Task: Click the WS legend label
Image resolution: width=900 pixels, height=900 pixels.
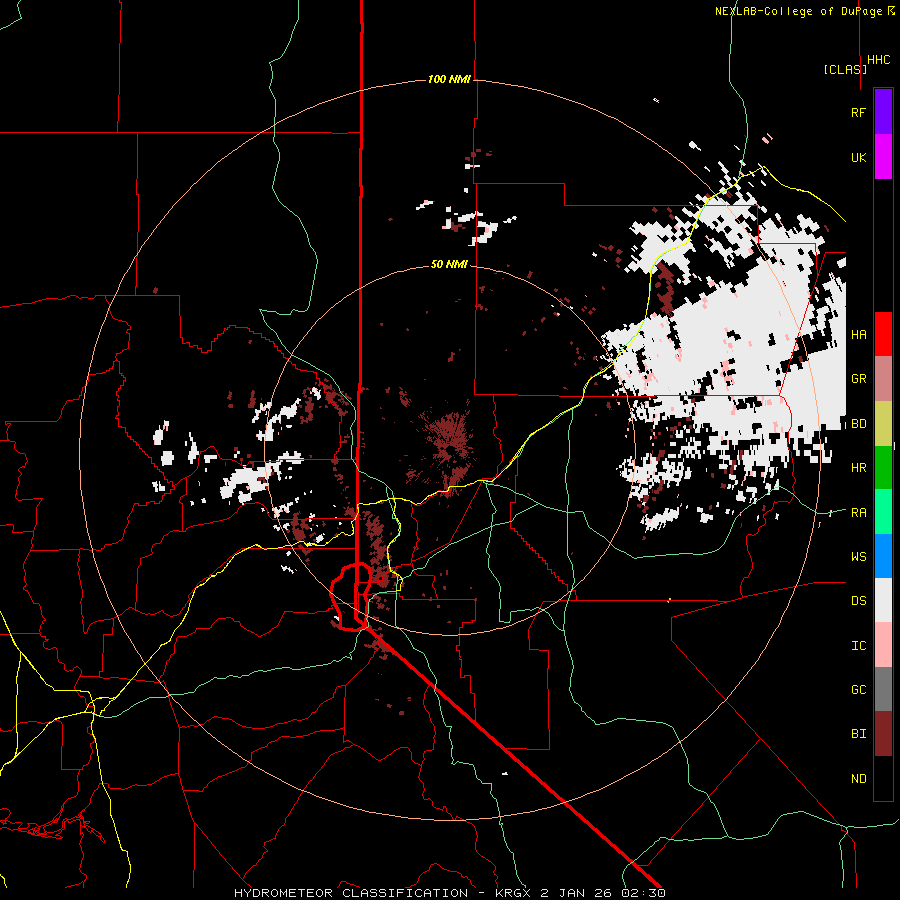Action: coord(858,557)
